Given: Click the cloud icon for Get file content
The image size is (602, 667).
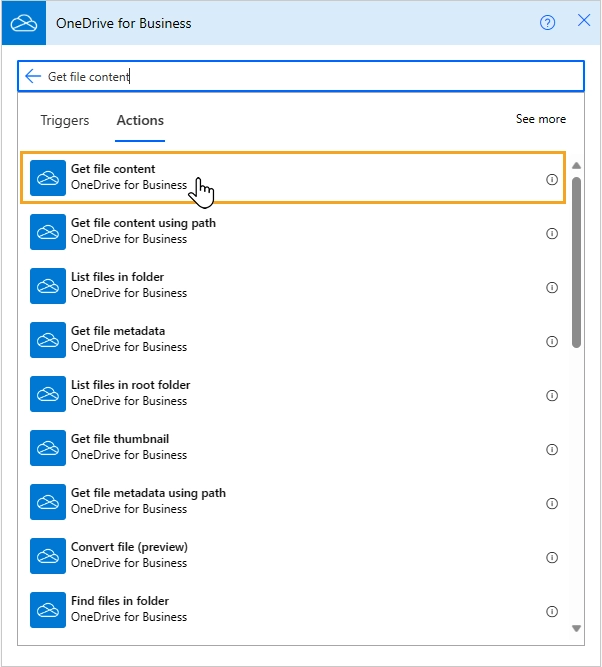Looking at the screenshot, I should point(48,178).
